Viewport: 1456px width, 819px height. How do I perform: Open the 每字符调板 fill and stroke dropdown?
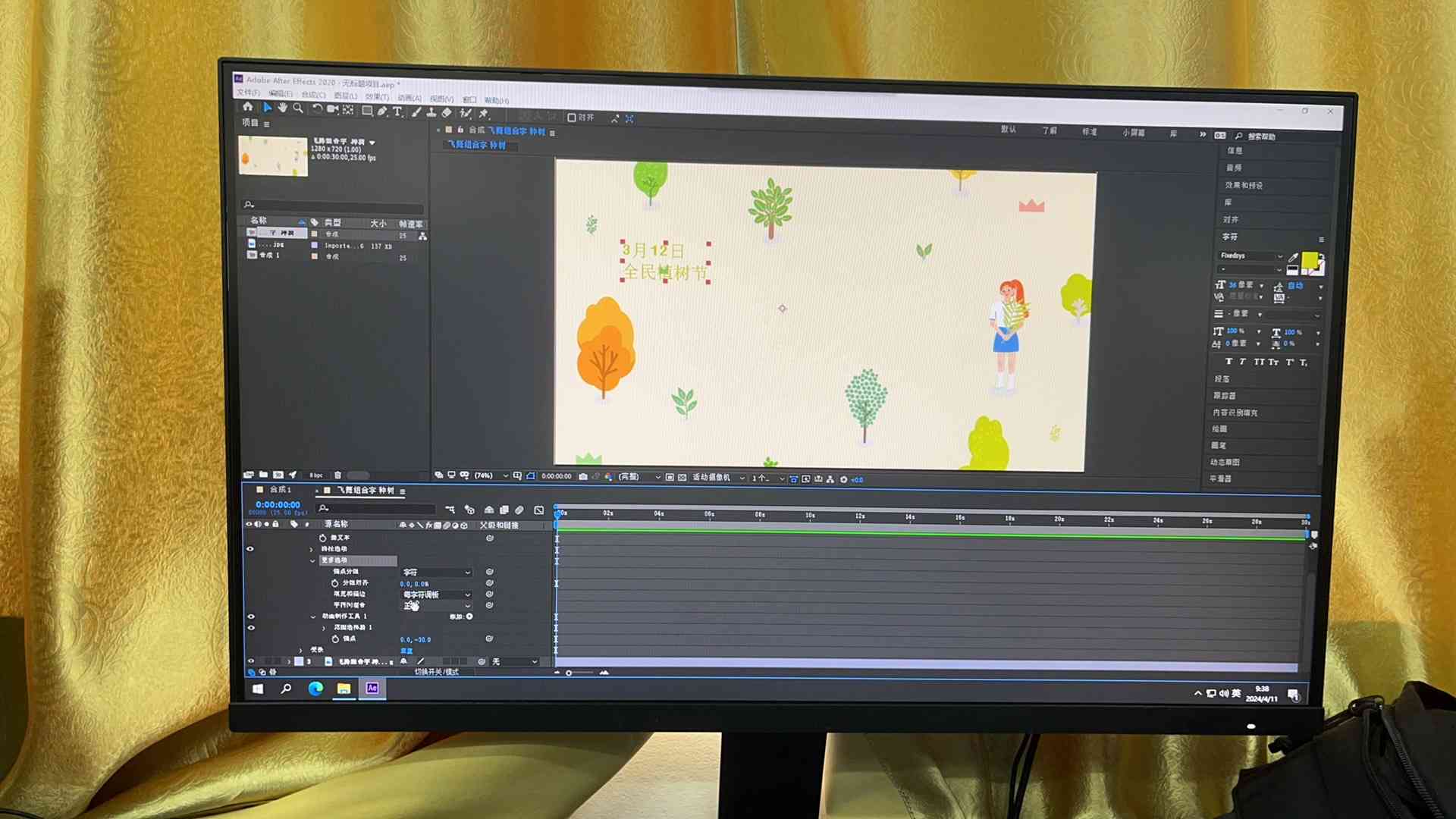click(437, 595)
